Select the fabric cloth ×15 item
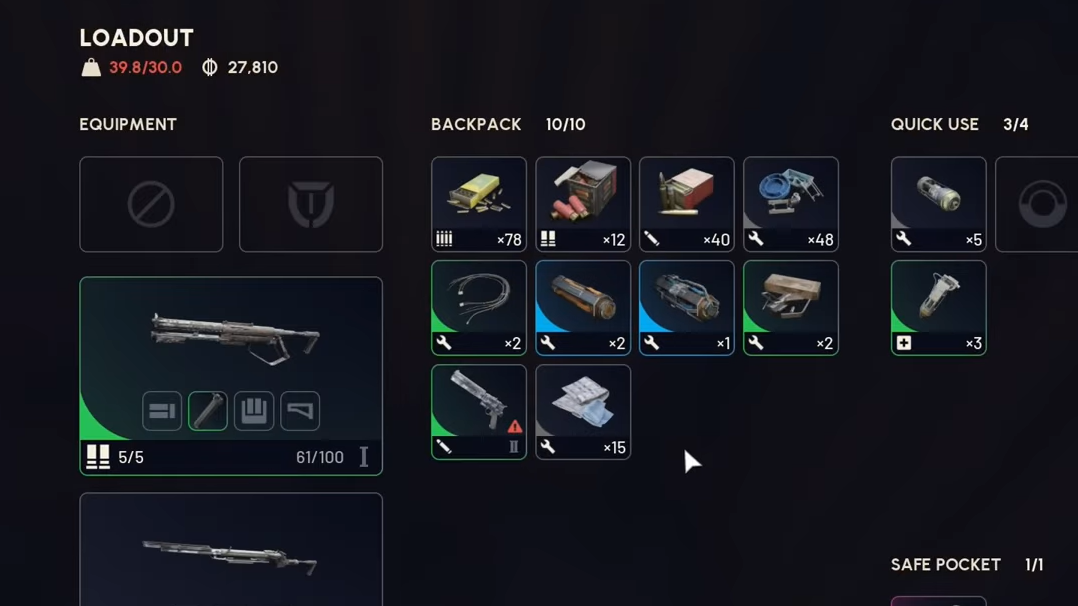This screenshot has width=1078, height=606. point(583,411)
